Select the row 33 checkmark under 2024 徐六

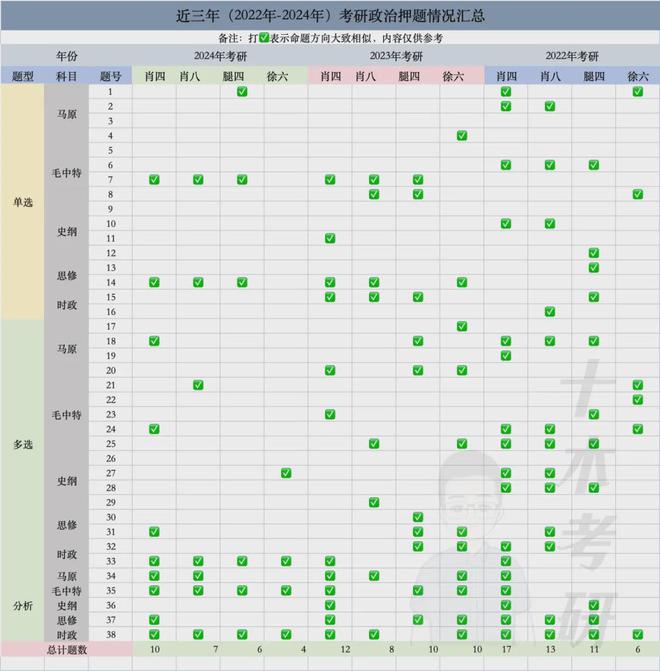coord(286,561)
